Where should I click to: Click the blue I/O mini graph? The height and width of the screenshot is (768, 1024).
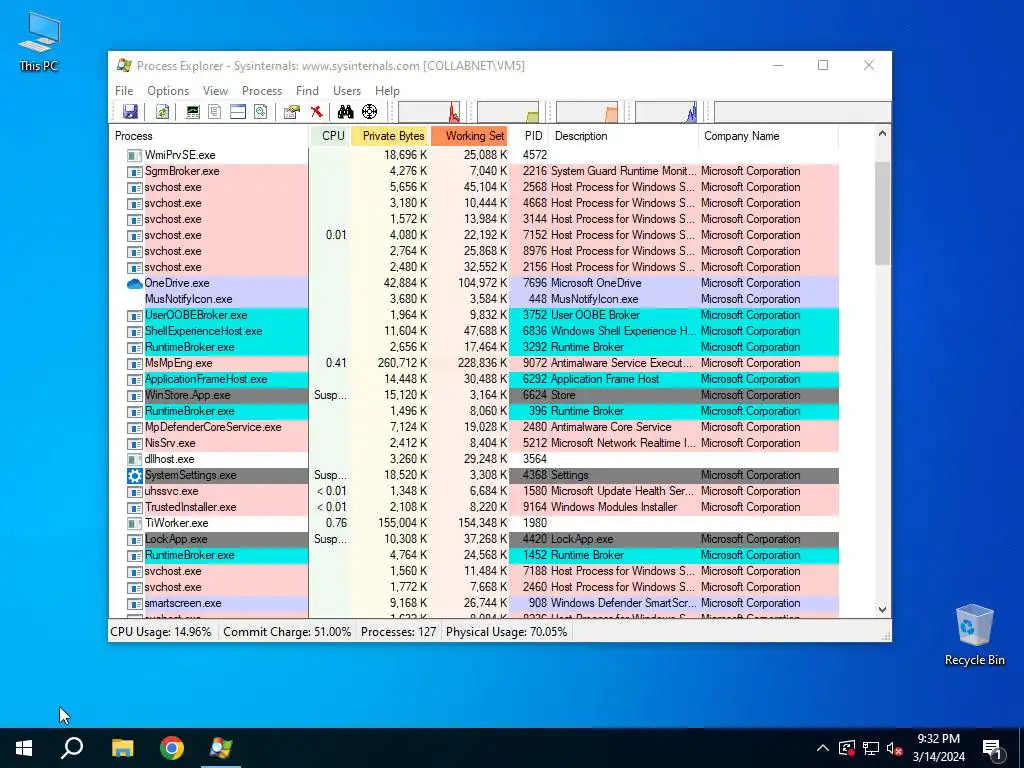point(666,112)
